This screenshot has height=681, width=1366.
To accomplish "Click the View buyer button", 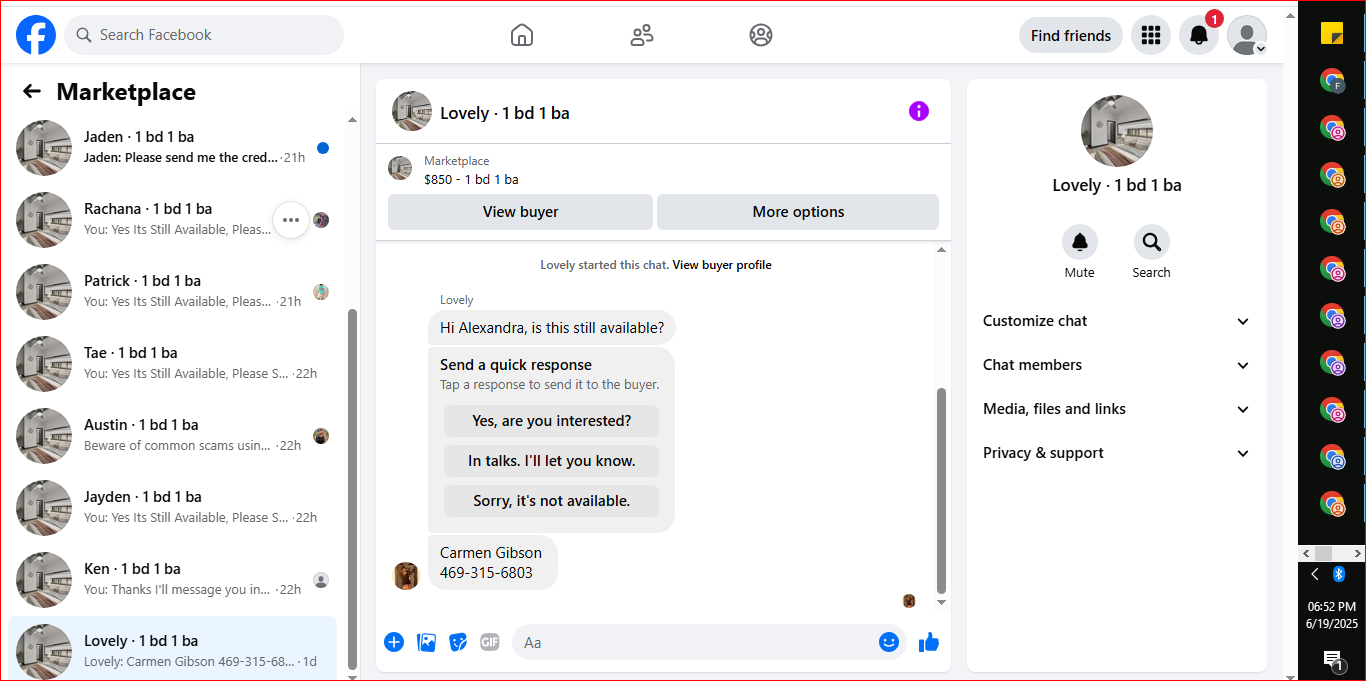I will (520, 212).
